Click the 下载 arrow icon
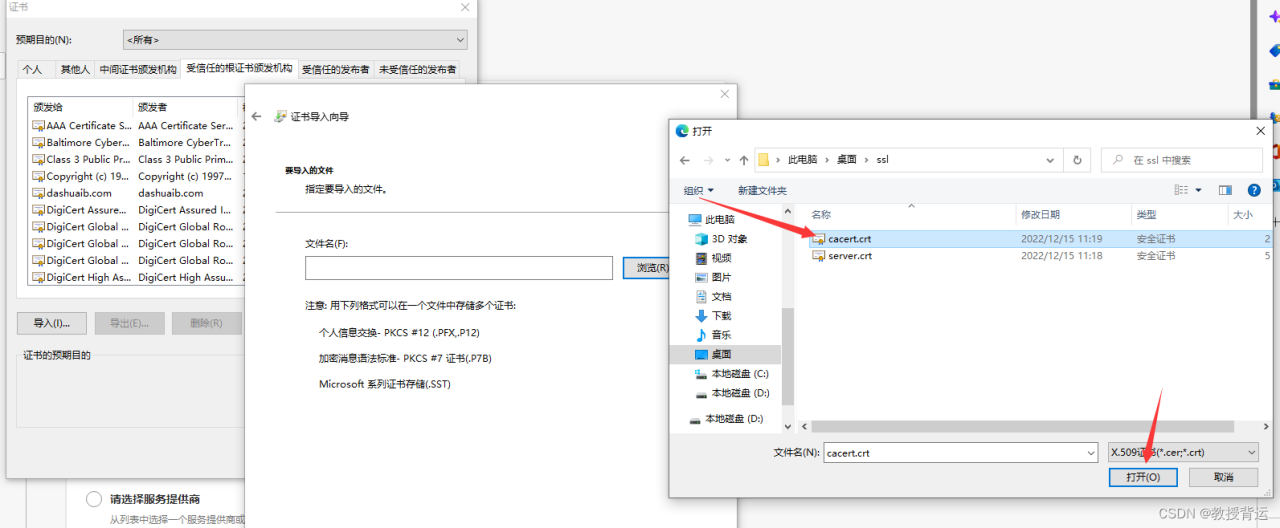 (x=702, y=316)
